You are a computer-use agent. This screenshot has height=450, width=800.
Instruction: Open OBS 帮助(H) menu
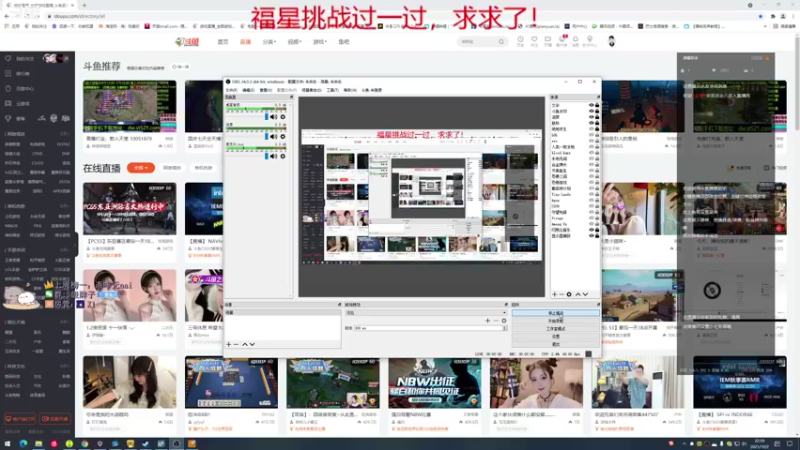tap(350, 90)
